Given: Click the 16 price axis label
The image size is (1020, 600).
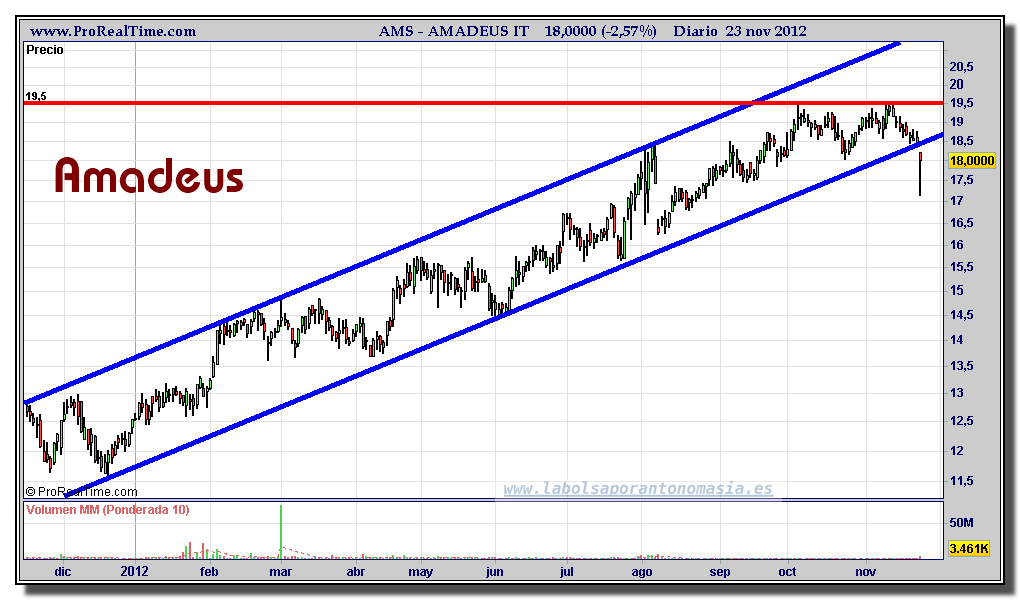Looking at the screenshot, I should coord(956,245).
